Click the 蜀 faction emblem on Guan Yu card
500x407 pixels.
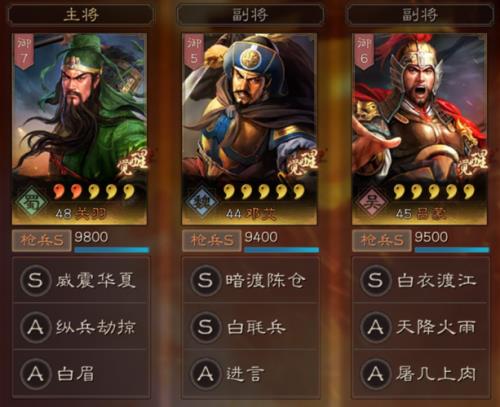pyautogui.click(x=32, y=201)
